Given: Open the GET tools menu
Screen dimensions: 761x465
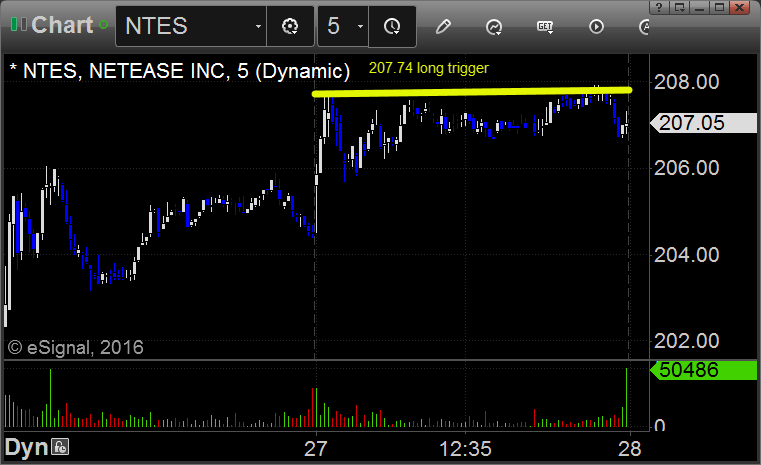Looking at the screenshot, I should point(545,27).
